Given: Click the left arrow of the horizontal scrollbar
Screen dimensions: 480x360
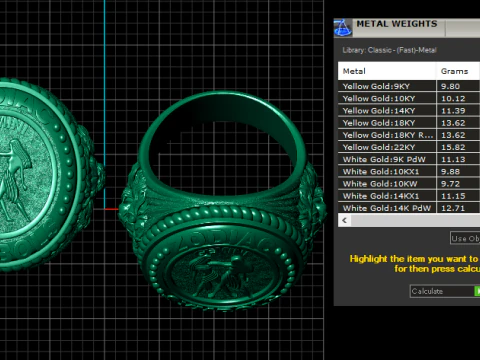Looking at the screenshot, I should pyautogui.click(x=345, y=220).
